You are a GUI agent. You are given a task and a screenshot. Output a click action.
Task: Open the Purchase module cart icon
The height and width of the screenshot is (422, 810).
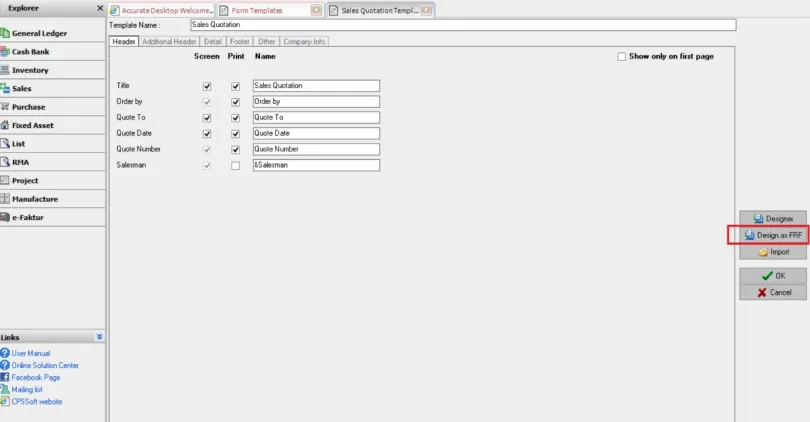5,107
